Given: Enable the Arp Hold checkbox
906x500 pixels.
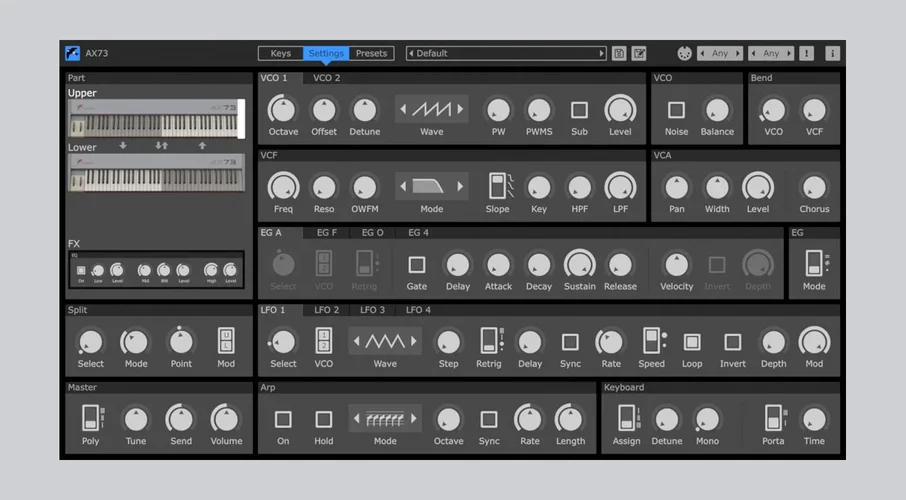Looking at the screenshot, I should 324,420.
